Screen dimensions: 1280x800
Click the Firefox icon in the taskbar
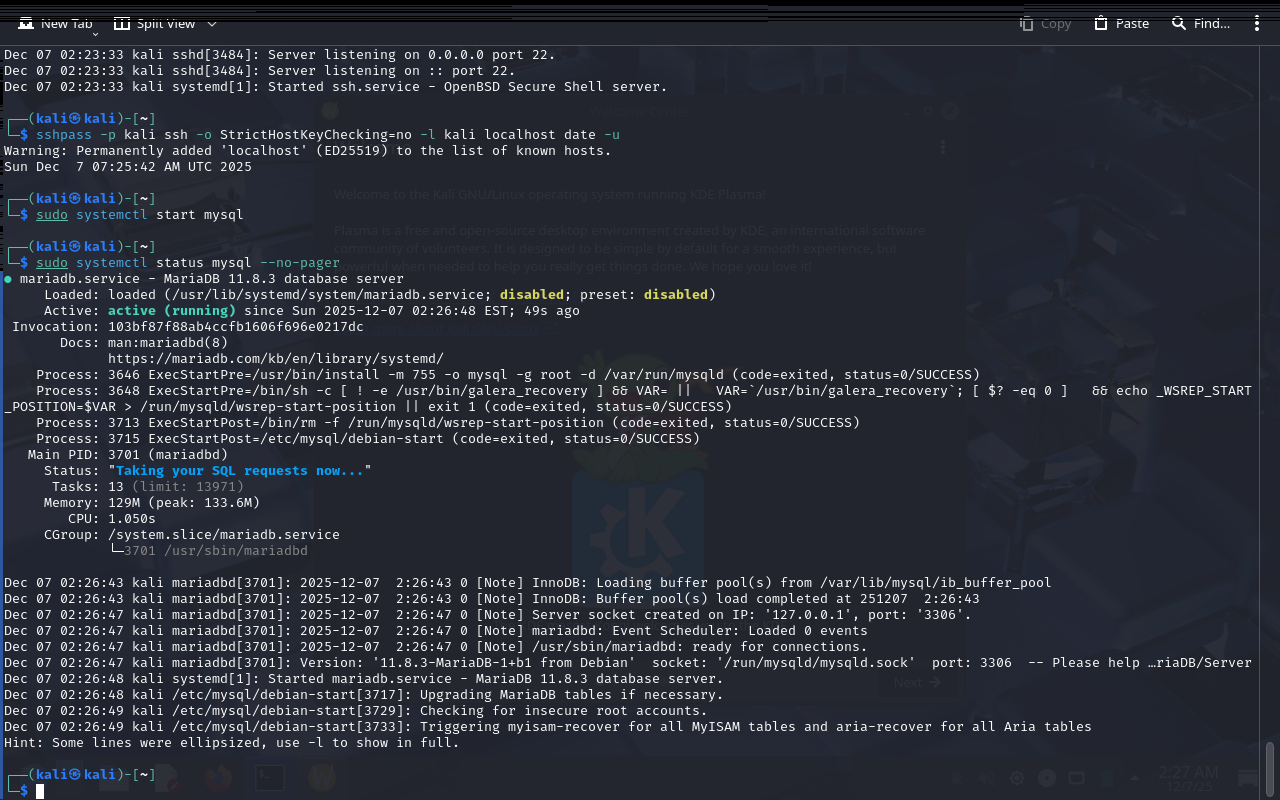pyautogui.click(x=217, y=777)
